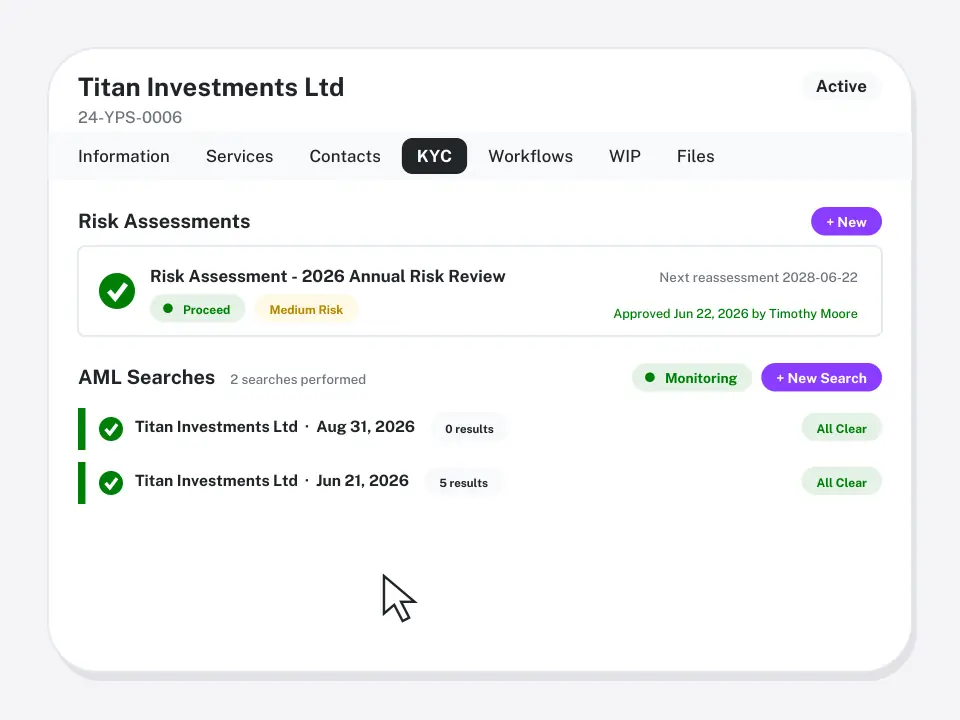Click the Proceed status pill
The width and height of the screenshot is (960, 720).
tap(197, 309)
